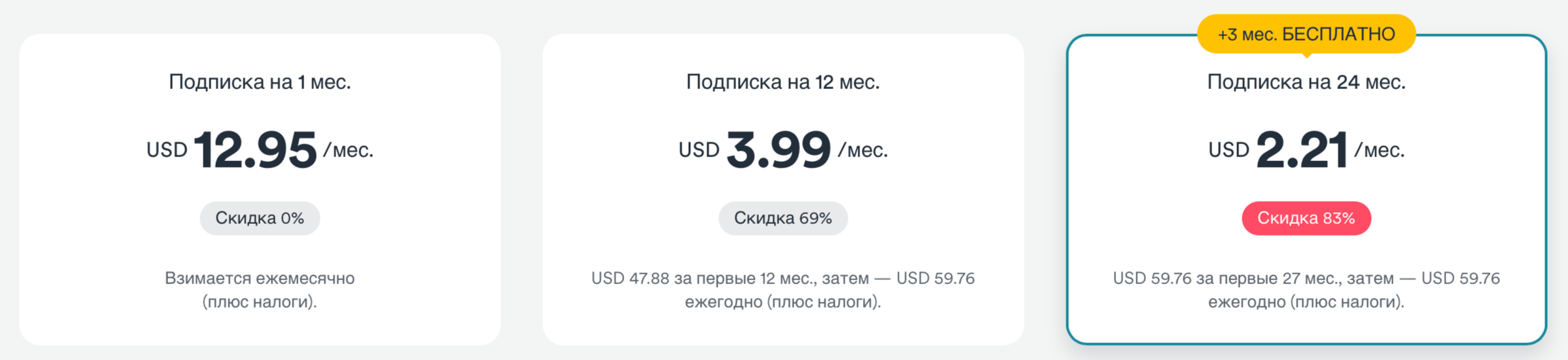
Task: Click the '+3 мес. БЕСПЛАТНО' yellow badge
Action: pyautogui.click(x=1306, y=34)
